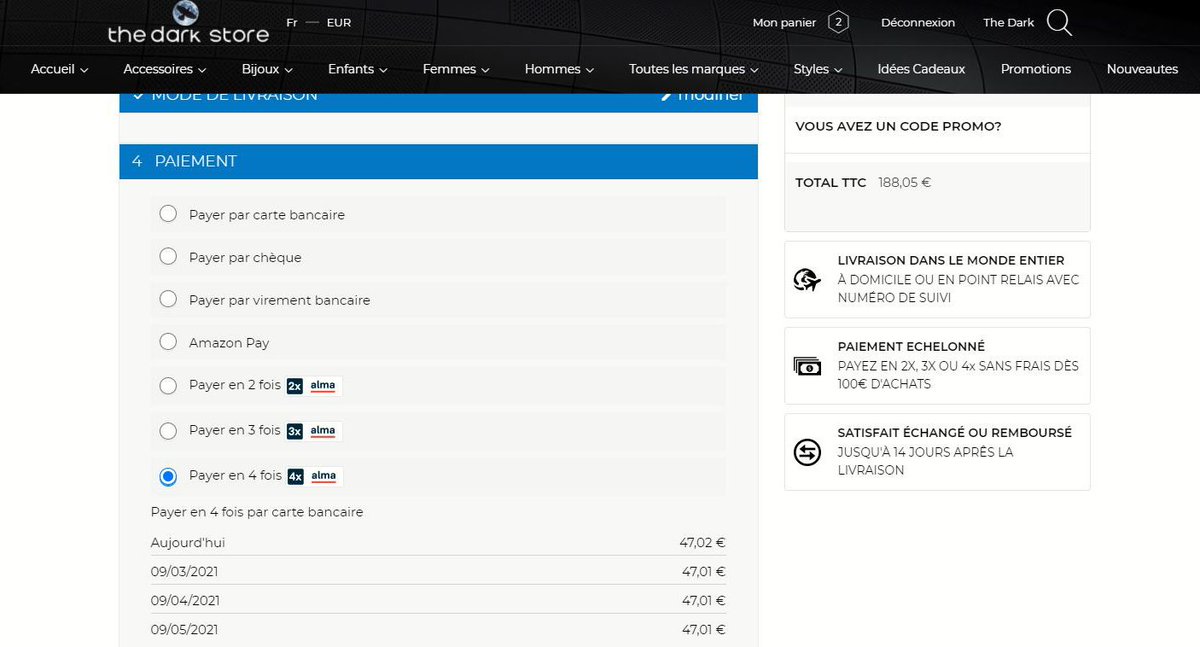Expand the Bijoux menu

click(267, 69)
